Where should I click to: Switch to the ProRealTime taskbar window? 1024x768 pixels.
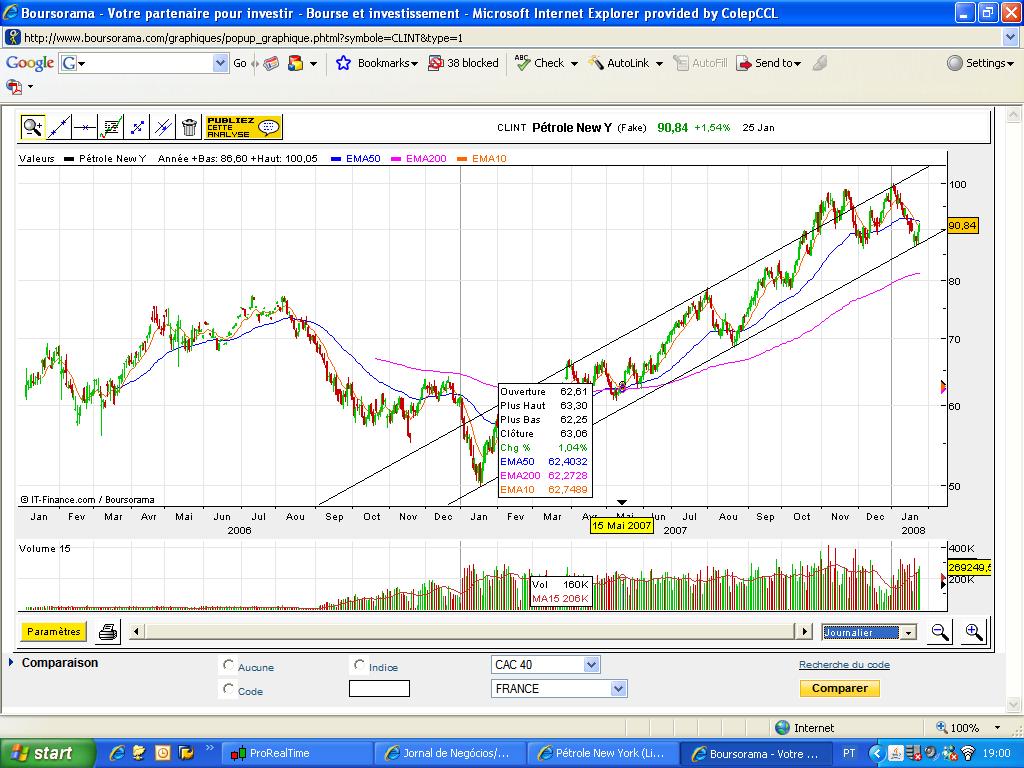click(x=298, y=754)
